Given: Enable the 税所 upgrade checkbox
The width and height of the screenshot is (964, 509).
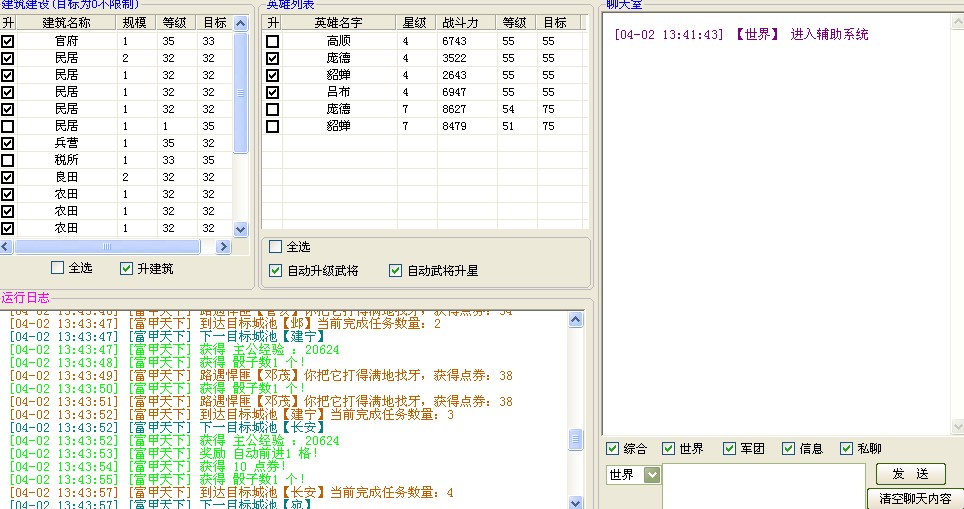Looking at the screenshot, I should tap(7, 160).
